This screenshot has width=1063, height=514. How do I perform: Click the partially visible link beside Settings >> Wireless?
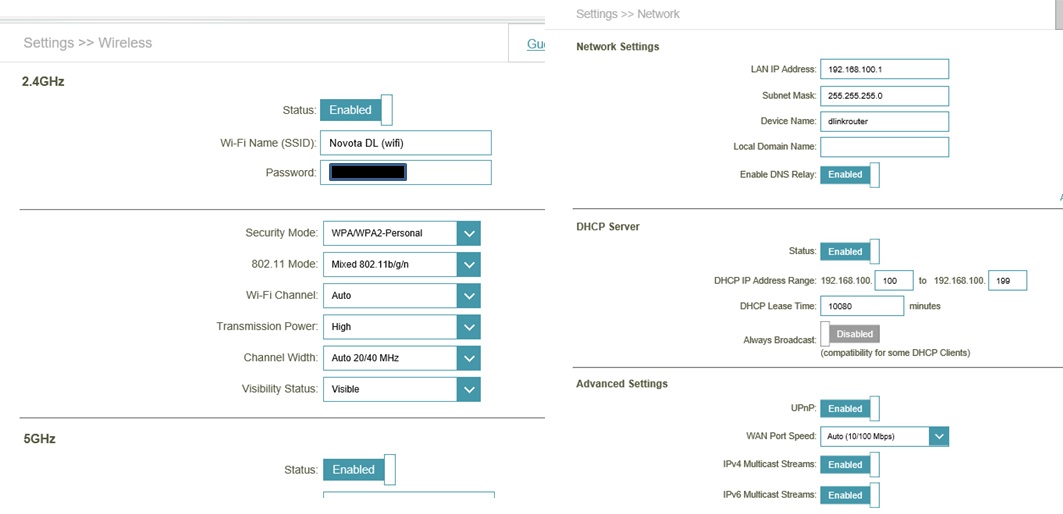coord(536,44)
